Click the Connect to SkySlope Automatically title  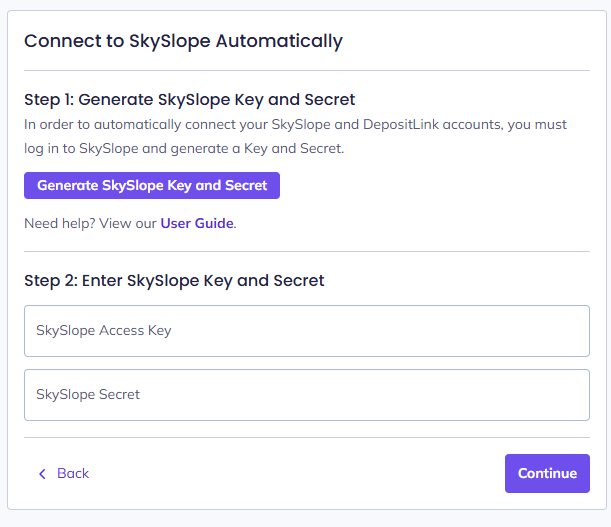183,41
